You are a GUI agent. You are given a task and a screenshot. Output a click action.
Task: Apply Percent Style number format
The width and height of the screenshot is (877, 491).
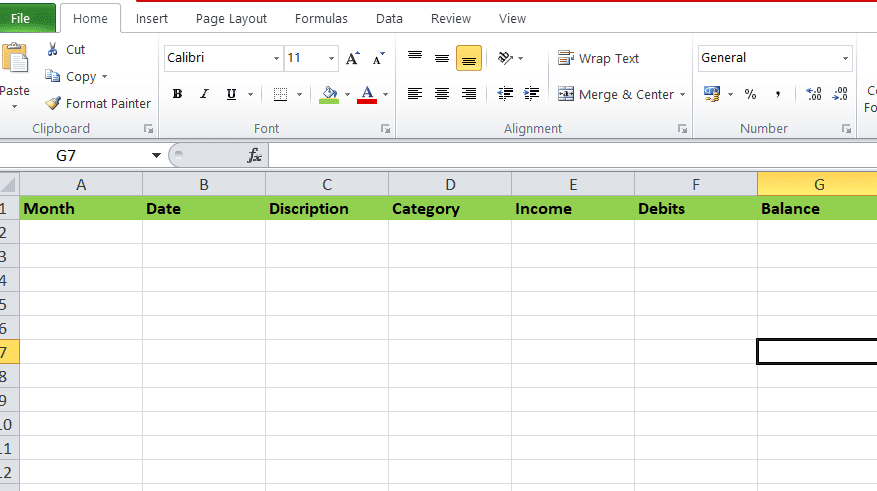pos(750,94)
